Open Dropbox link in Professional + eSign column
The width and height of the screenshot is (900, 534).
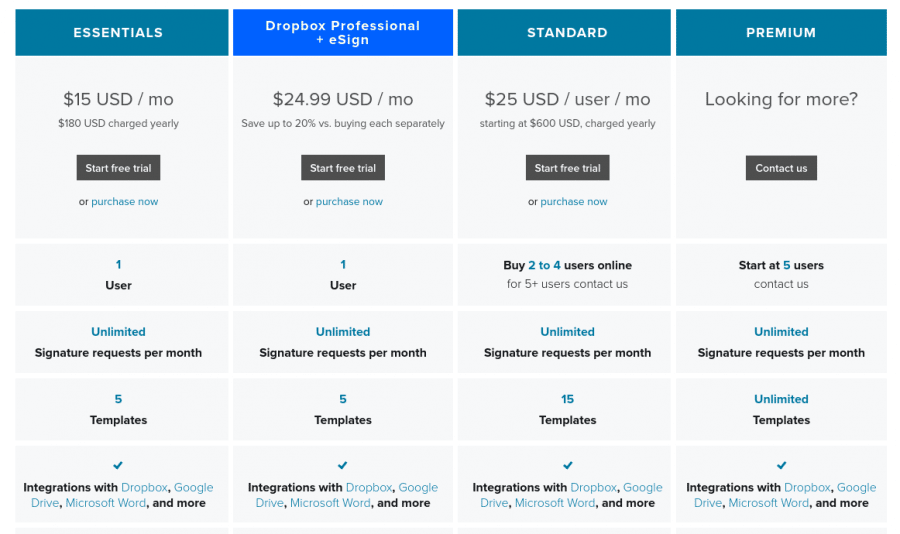click(368, 487)
